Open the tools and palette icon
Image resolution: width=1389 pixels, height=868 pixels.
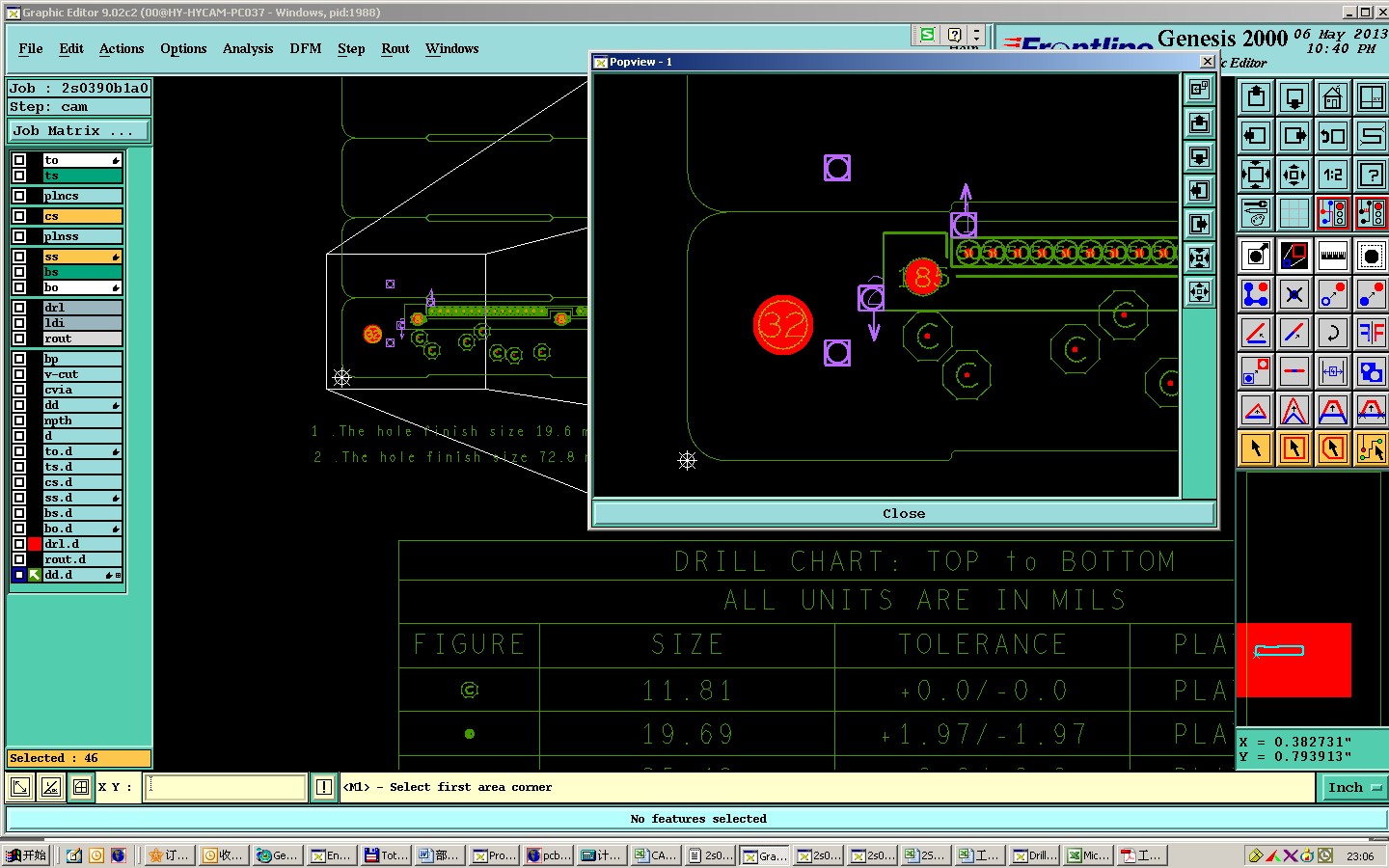tap(1256, 212)
